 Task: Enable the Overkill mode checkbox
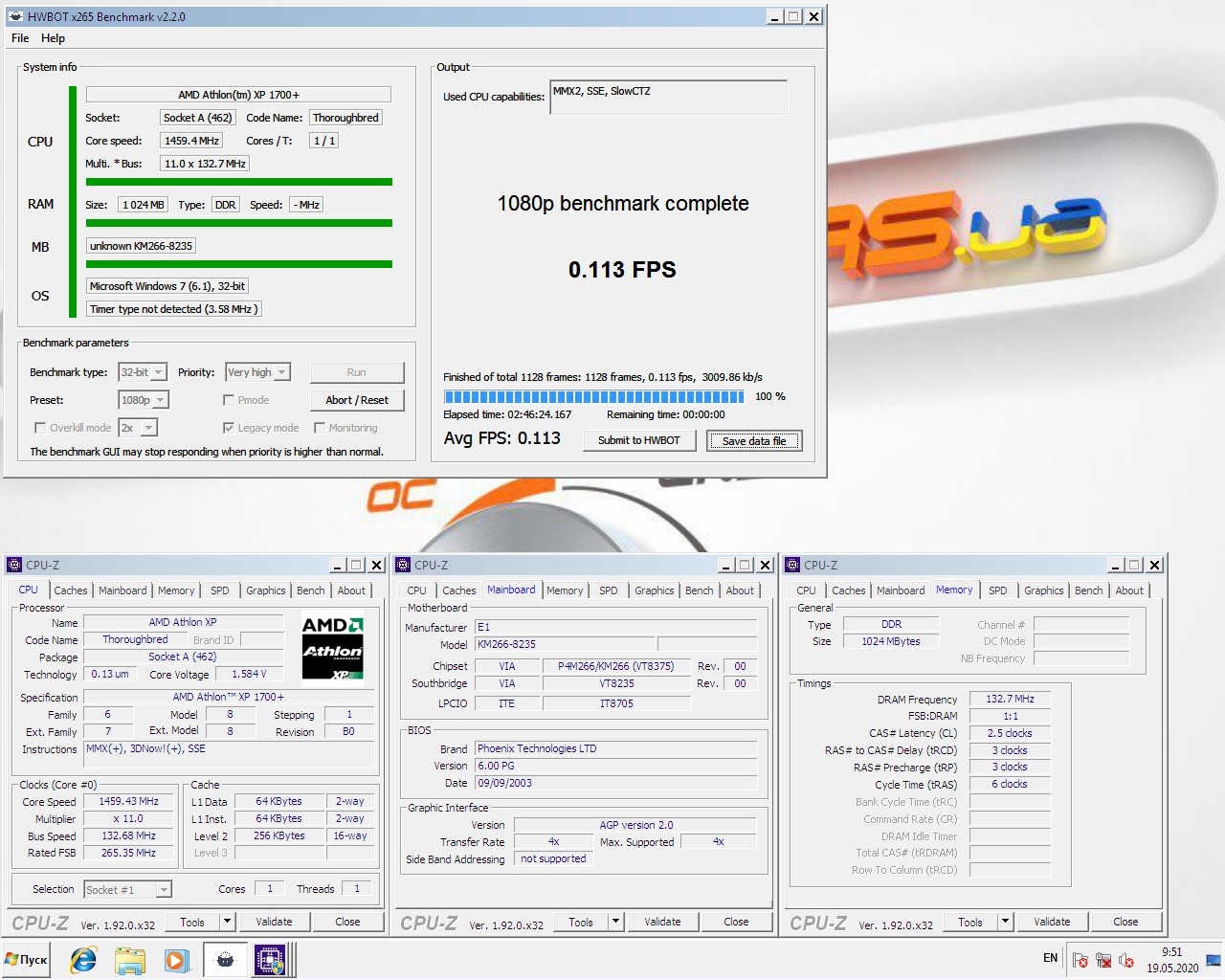click(x=40, y=428)
